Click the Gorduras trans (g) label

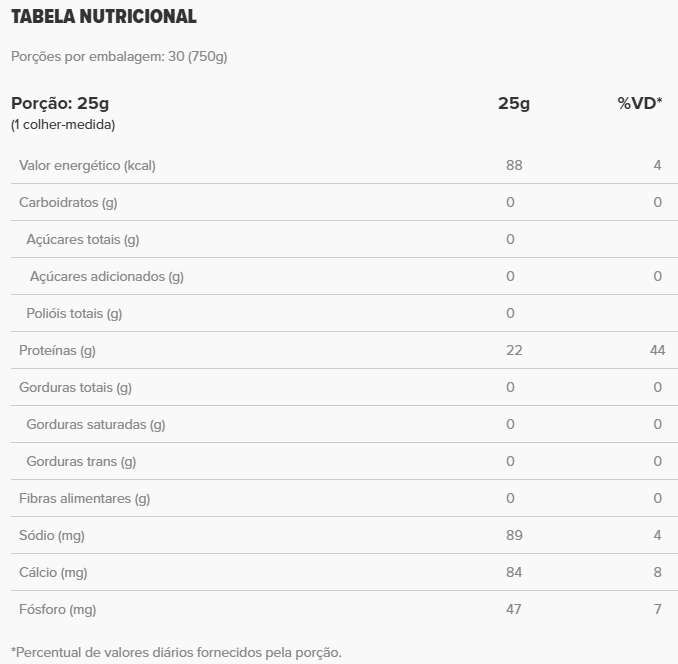point(81,461)
